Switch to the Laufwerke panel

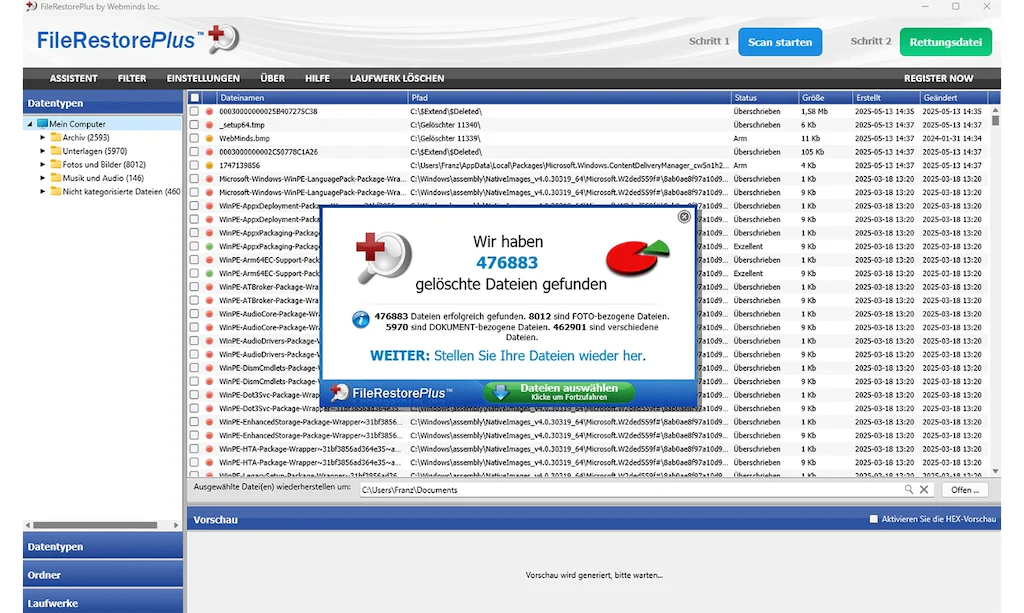click(103, 603)
